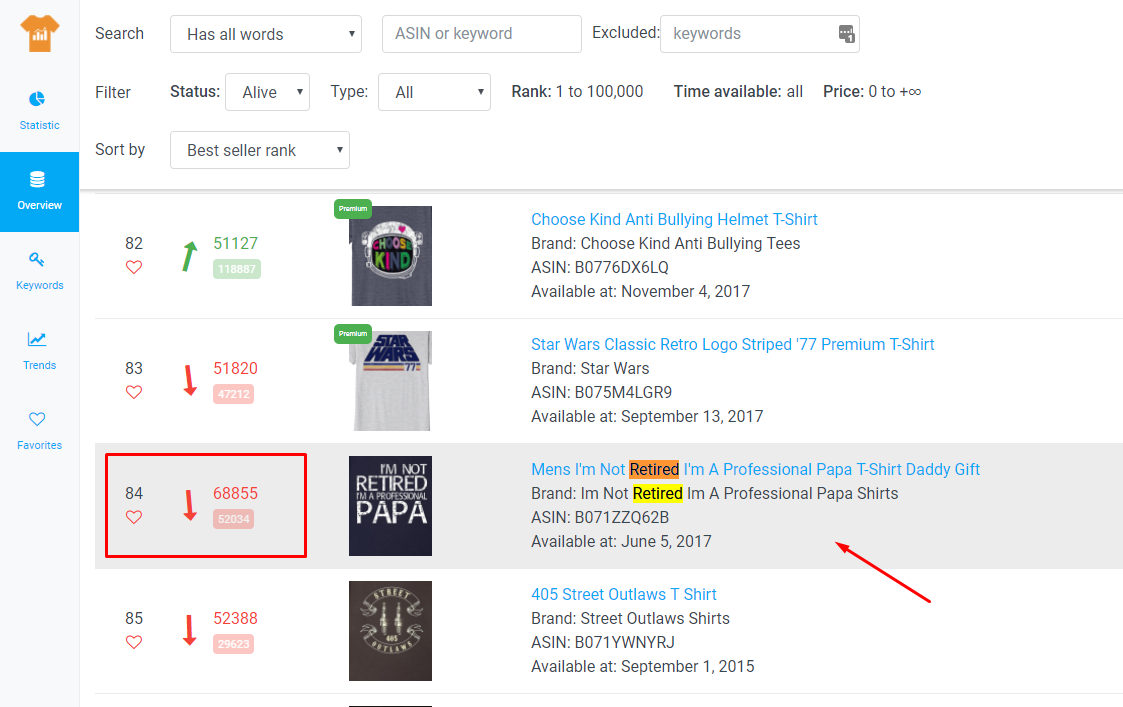This screenshot has width=1123, height=707.
Task: Click the best seller rank value 52388
Action: [235, 618]
